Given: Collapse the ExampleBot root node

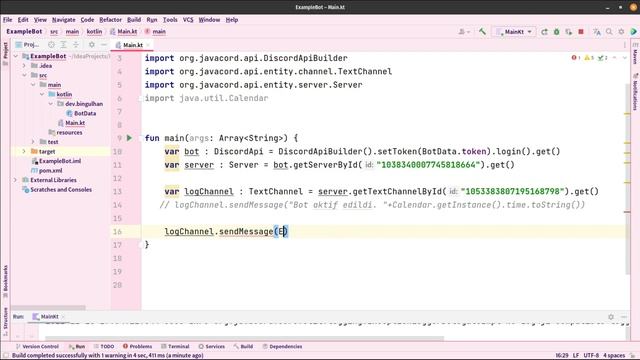Looking at the screenshot, I should coord(16,56).
